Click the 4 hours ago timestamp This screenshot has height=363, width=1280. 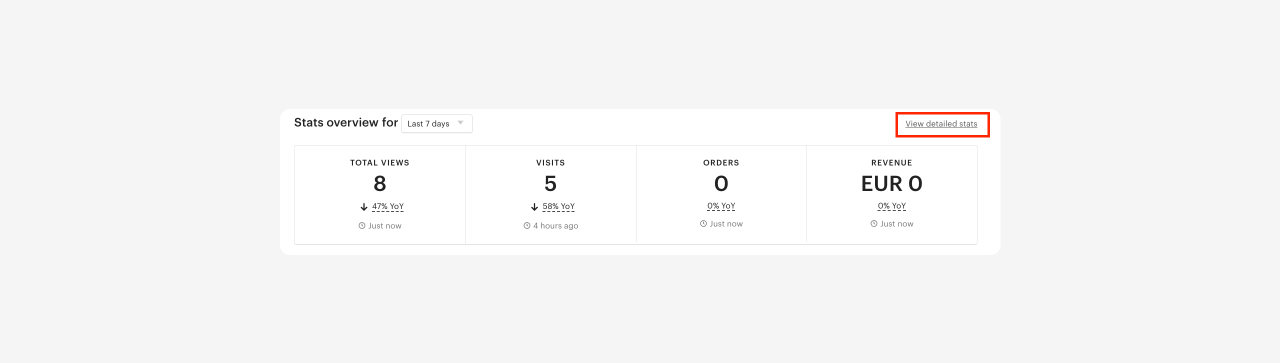click(x=555, y=226)
